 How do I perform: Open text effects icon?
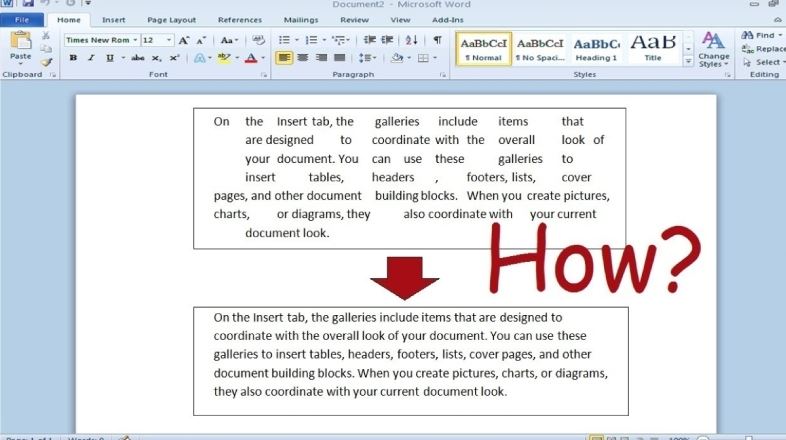pyautogui.click(x=200, y=58)
